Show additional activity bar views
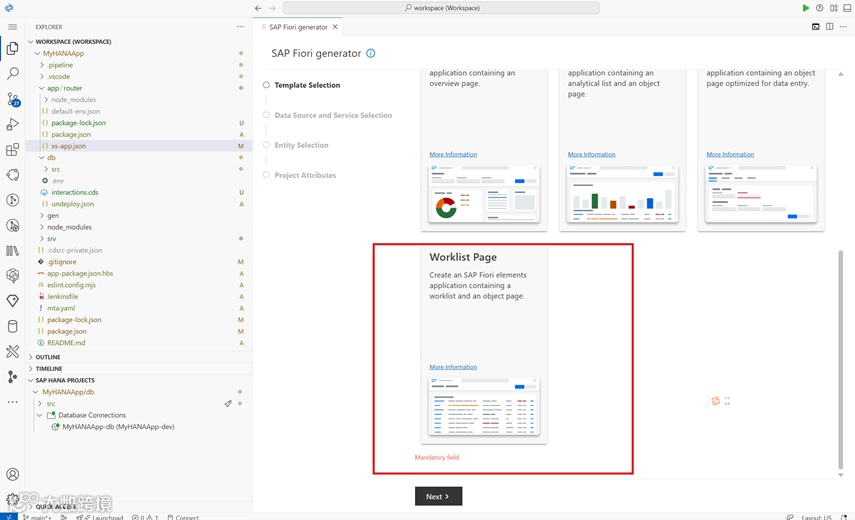 (x=13, y=402)
